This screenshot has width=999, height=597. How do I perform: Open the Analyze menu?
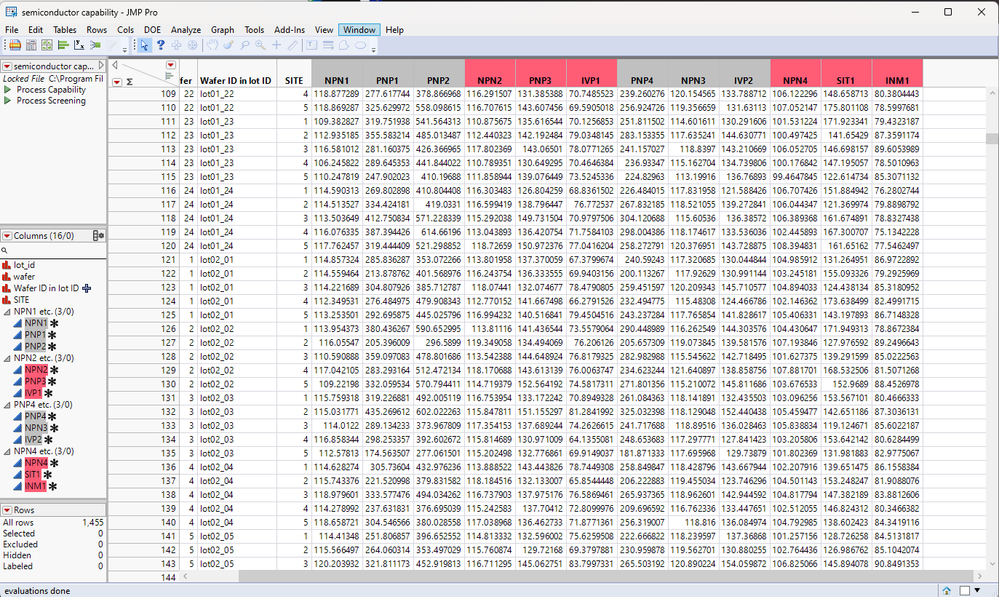point(185,30)
